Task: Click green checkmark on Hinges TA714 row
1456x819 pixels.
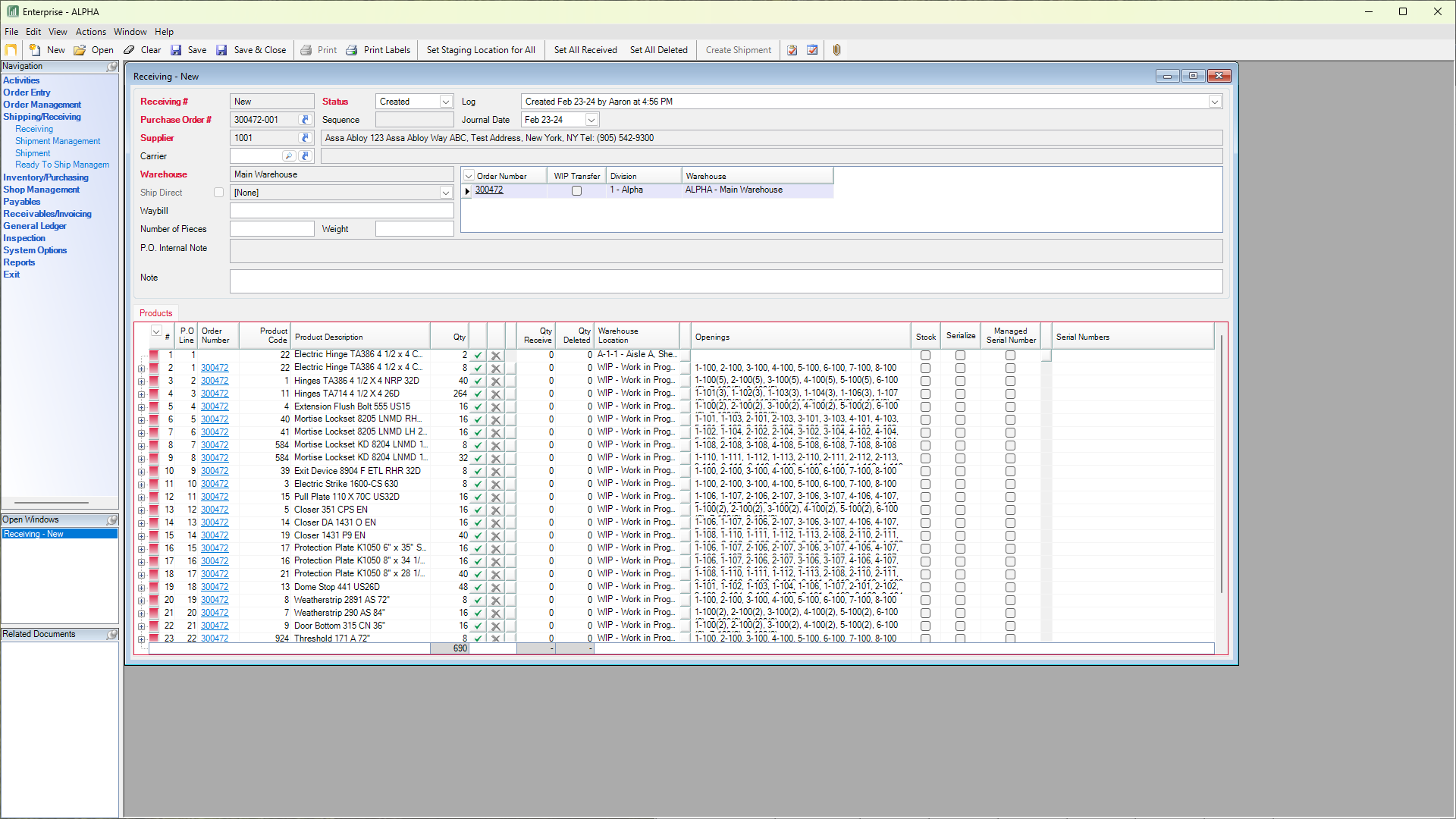Action: pyautogui.click(x=478, y=394)
